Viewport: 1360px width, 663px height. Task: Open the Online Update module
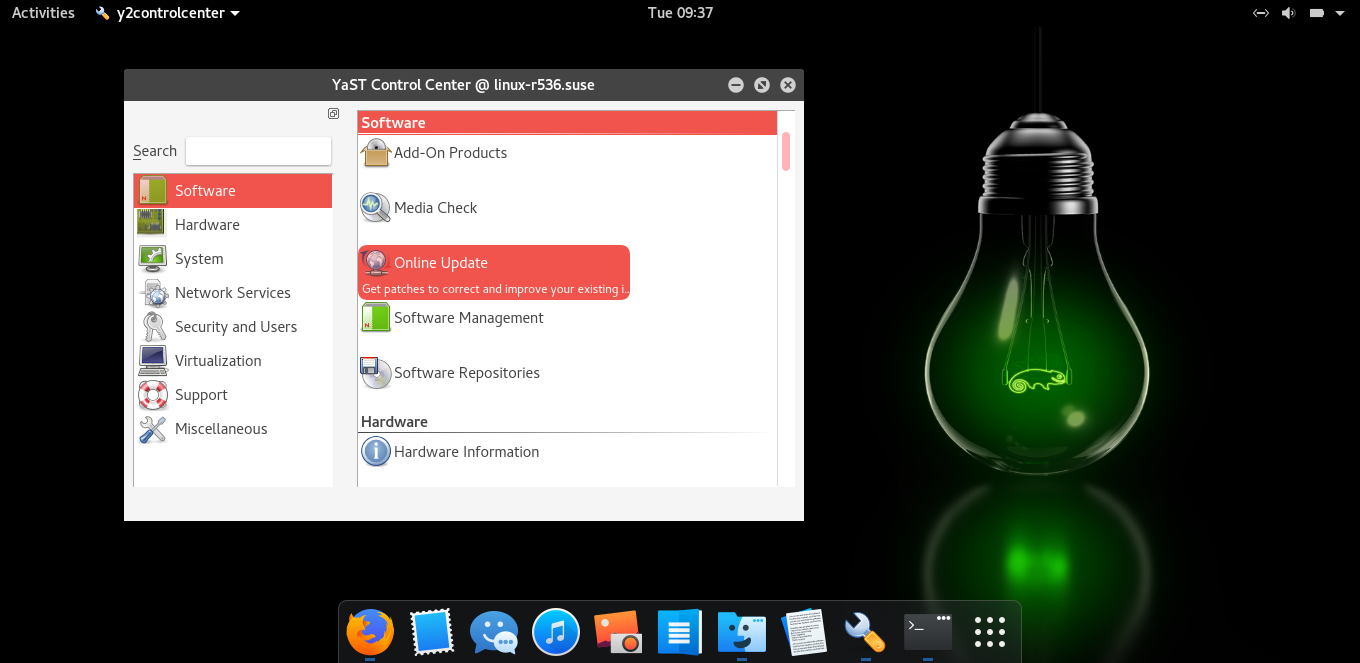[x=494, y=272]
